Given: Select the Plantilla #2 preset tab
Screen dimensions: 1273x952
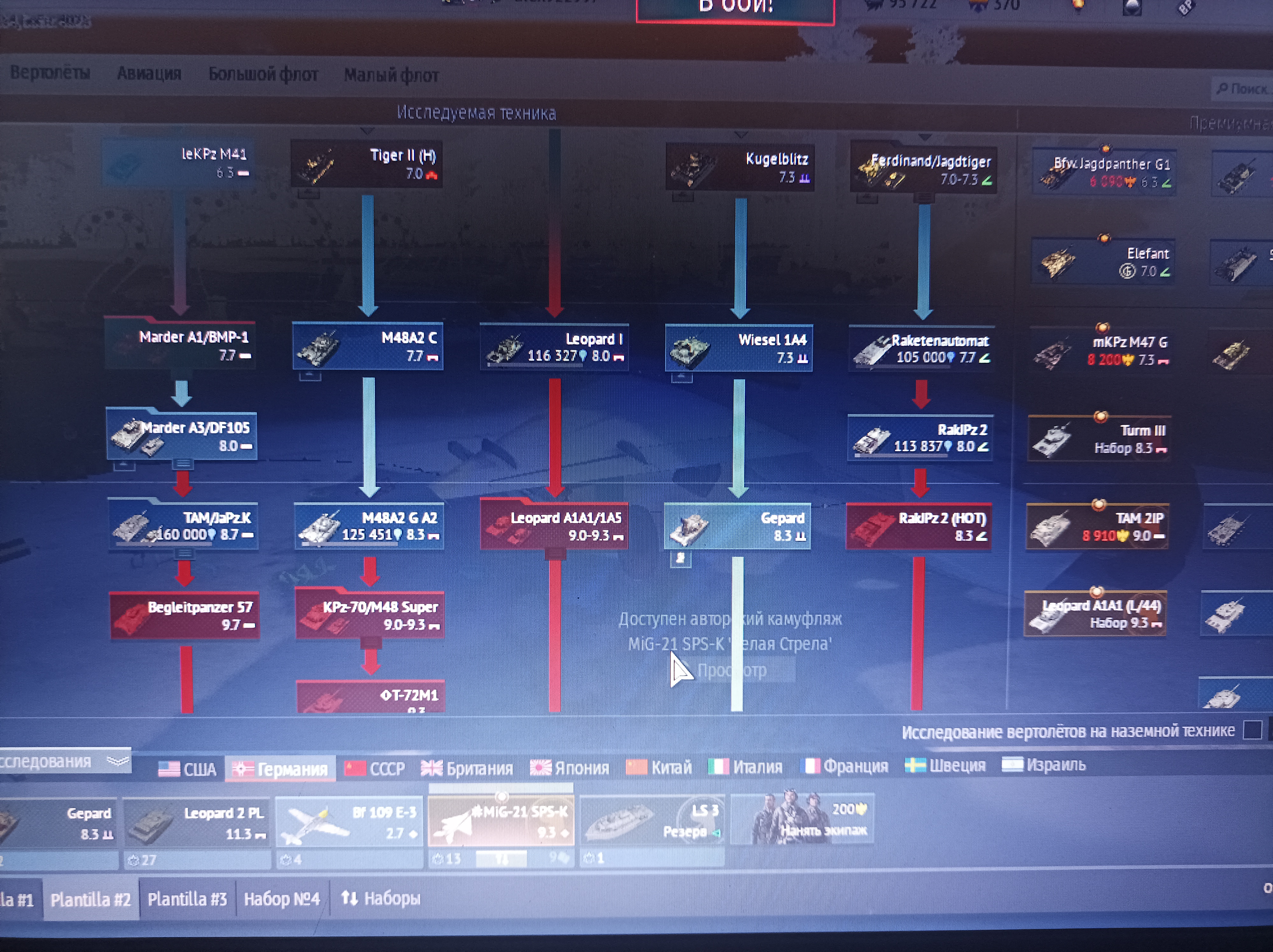Looking at the screenshot, I should 91,899.
